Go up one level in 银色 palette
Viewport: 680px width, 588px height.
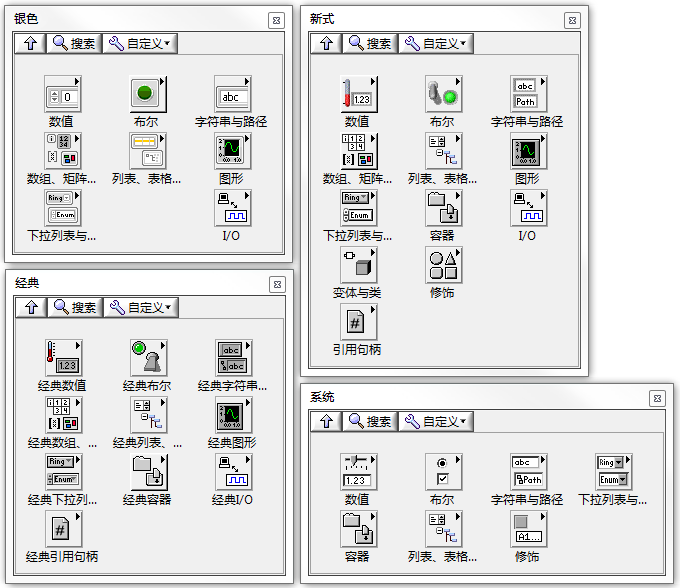(x=30, y=43)
